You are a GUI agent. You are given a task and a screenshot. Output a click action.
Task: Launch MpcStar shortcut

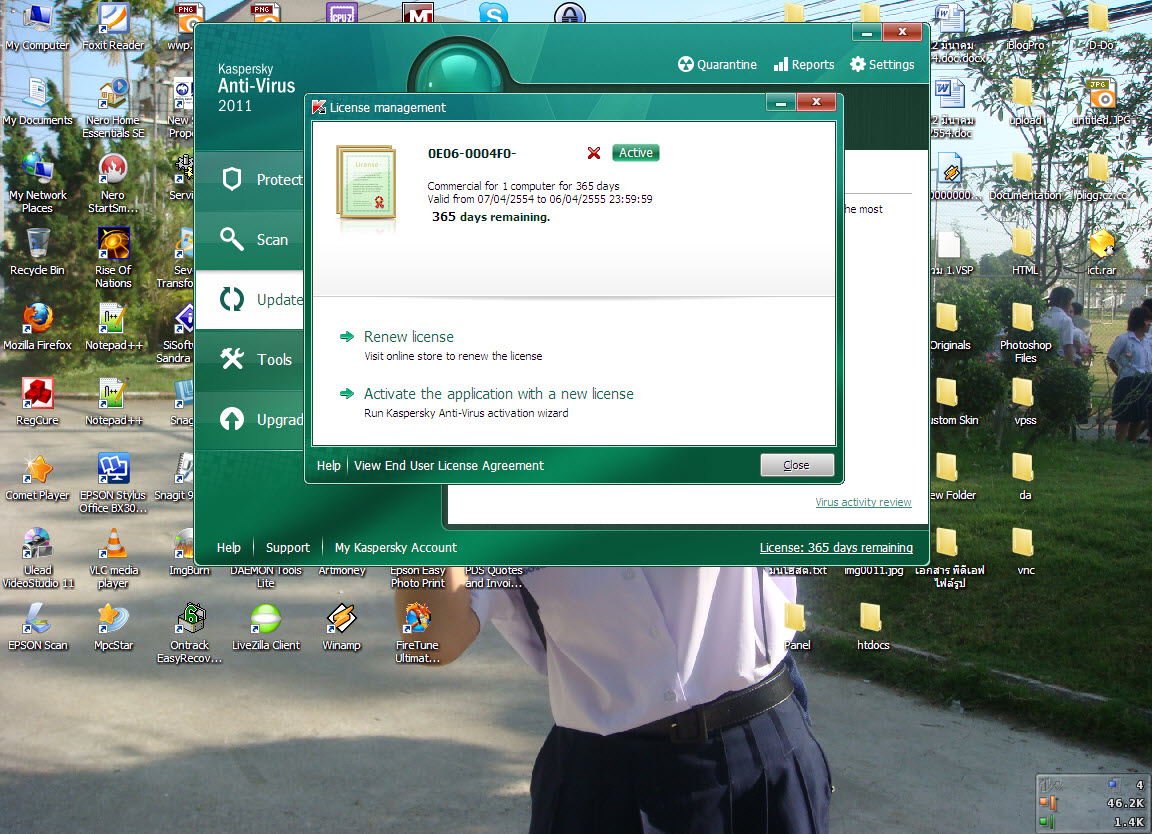coord(113,627)
